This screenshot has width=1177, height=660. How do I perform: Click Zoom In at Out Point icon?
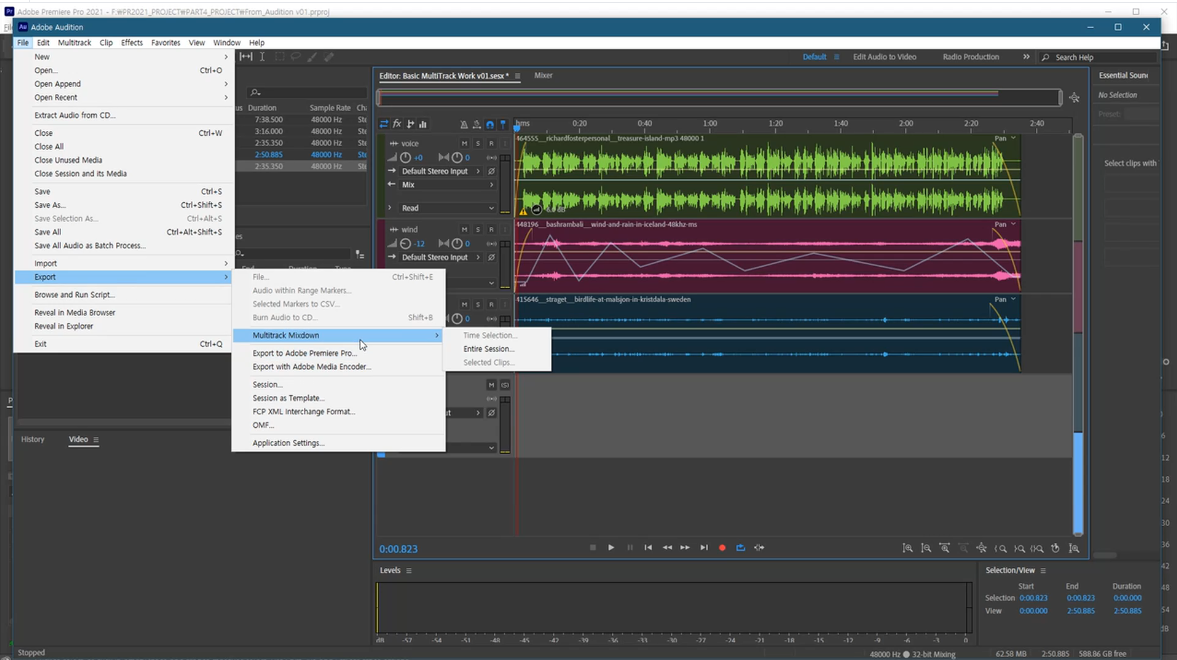pos(1019,548)
